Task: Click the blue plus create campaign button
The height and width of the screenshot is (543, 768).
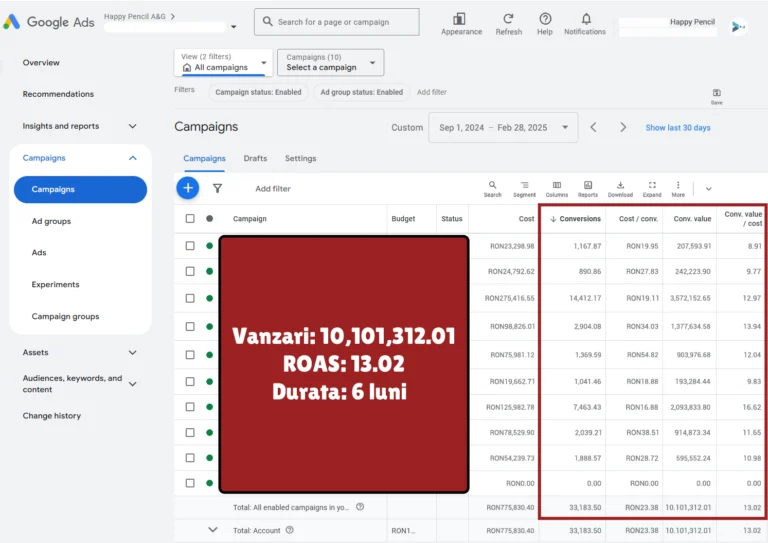Action: (188, 188)
